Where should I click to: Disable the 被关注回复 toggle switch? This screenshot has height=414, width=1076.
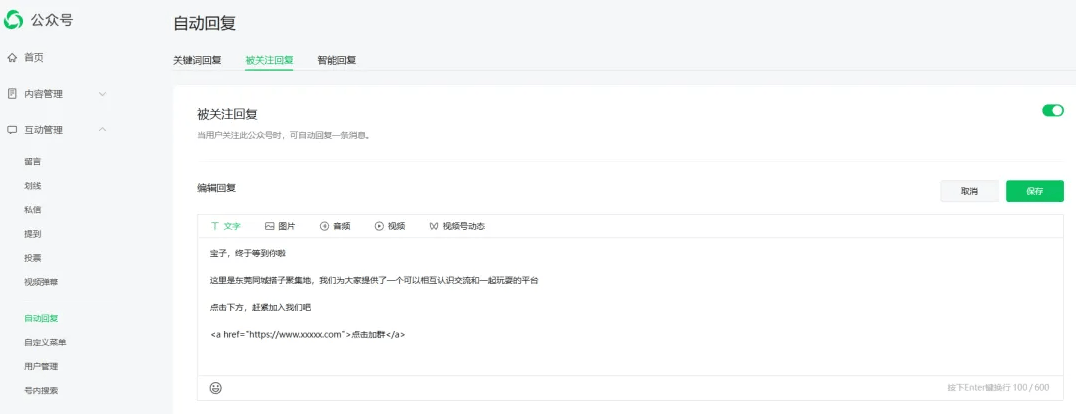point(1052,111)
